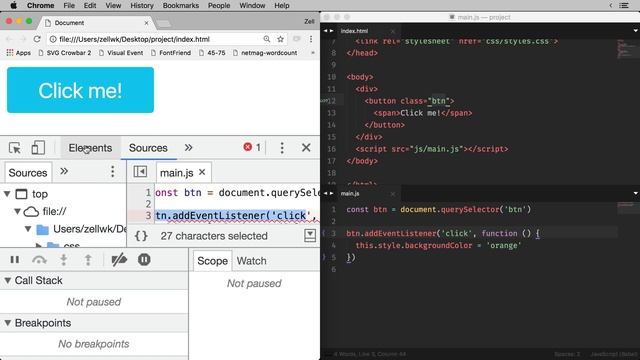
Task: Pause script execution button
Action: (x=15, y=260)
